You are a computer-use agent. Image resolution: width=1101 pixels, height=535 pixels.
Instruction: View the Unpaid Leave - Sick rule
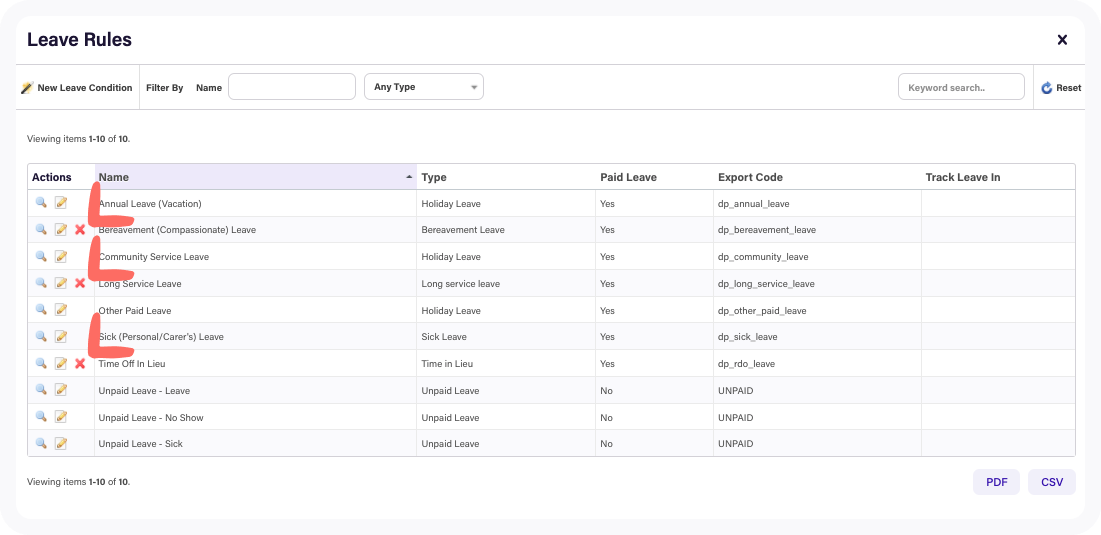pyautogui.click(x=41, y=443)
